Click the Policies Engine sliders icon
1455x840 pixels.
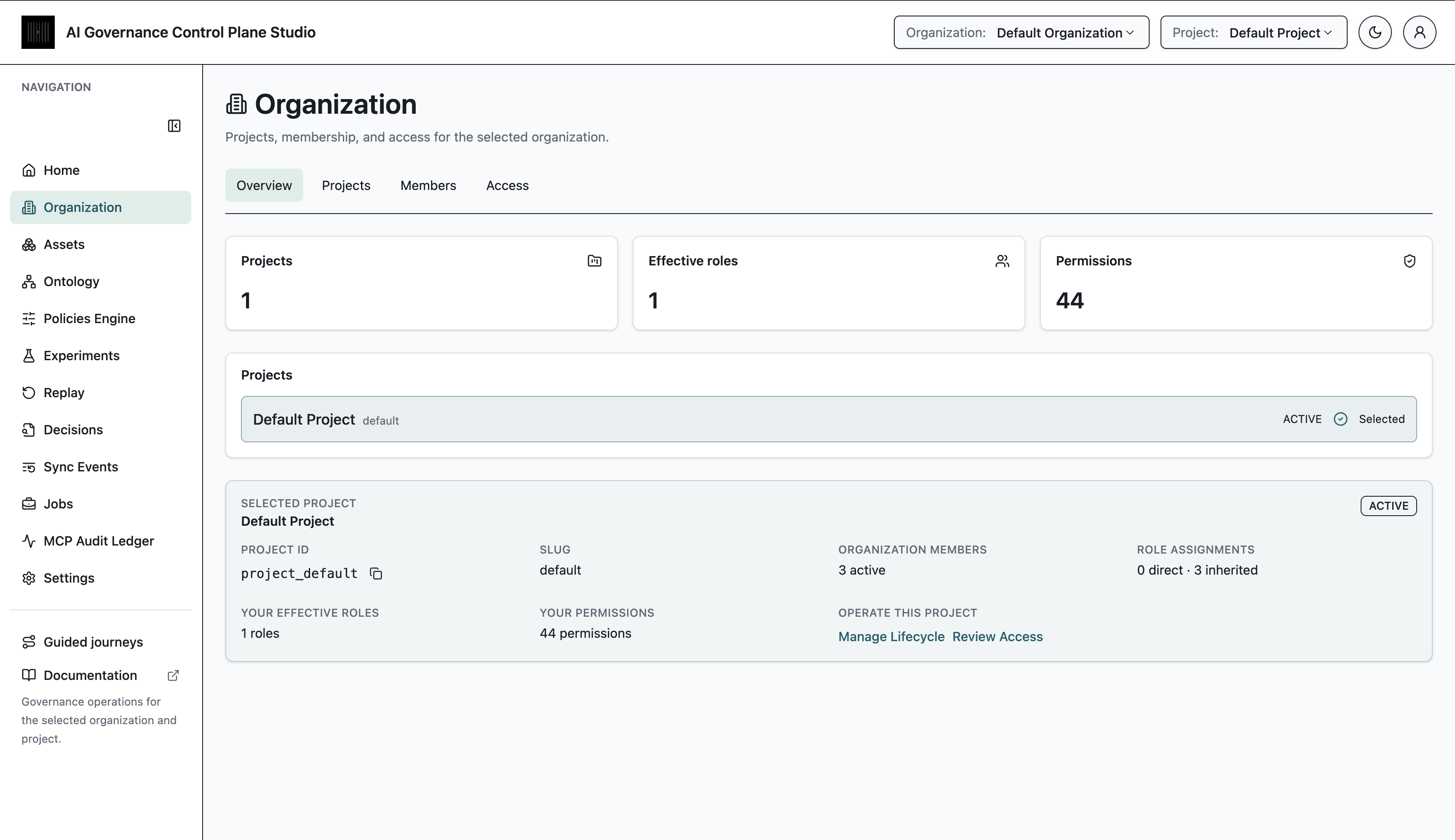click(29, 318)
